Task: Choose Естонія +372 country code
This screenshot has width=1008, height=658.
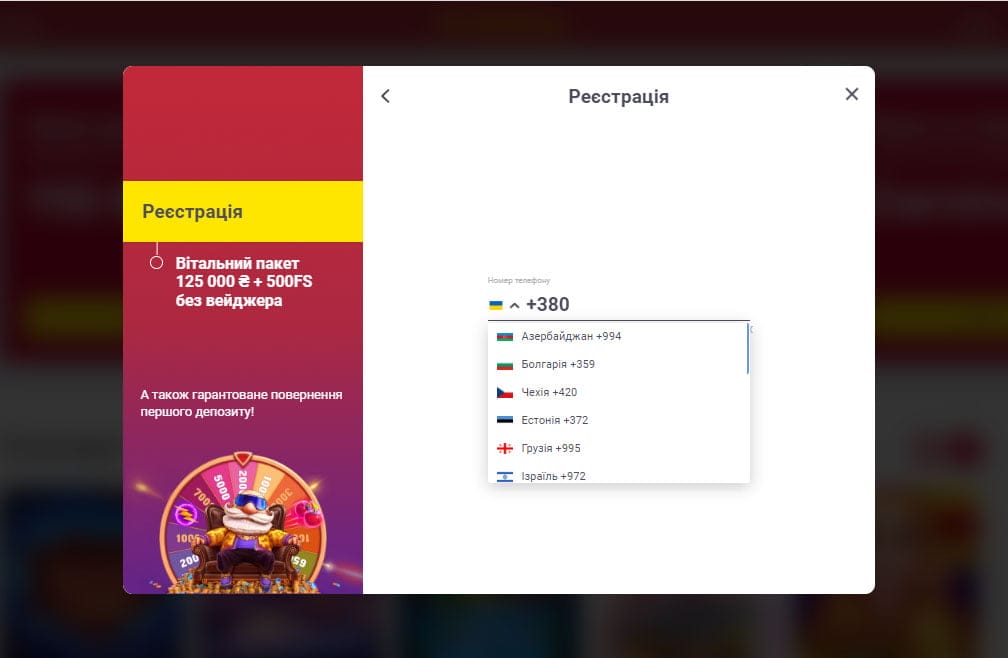Action: tap(554, 421)
